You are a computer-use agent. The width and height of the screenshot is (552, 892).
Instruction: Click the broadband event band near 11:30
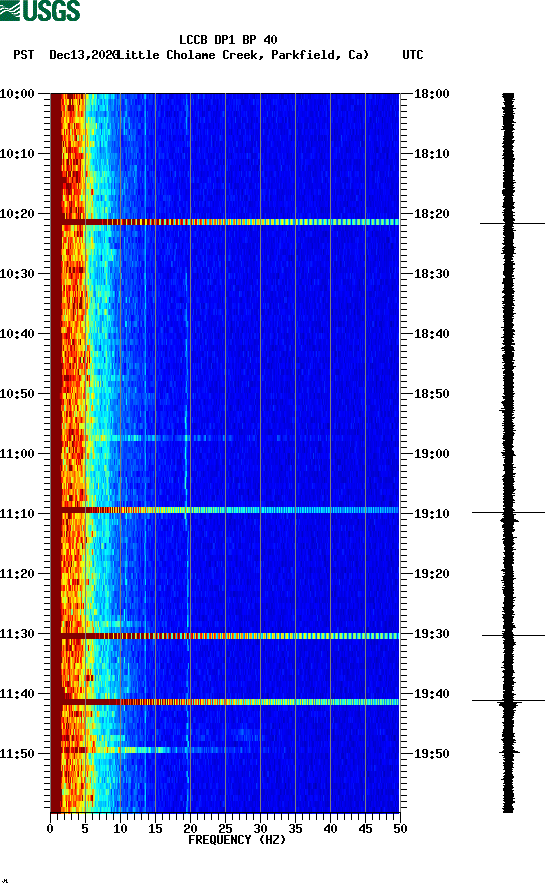[225, 636]
